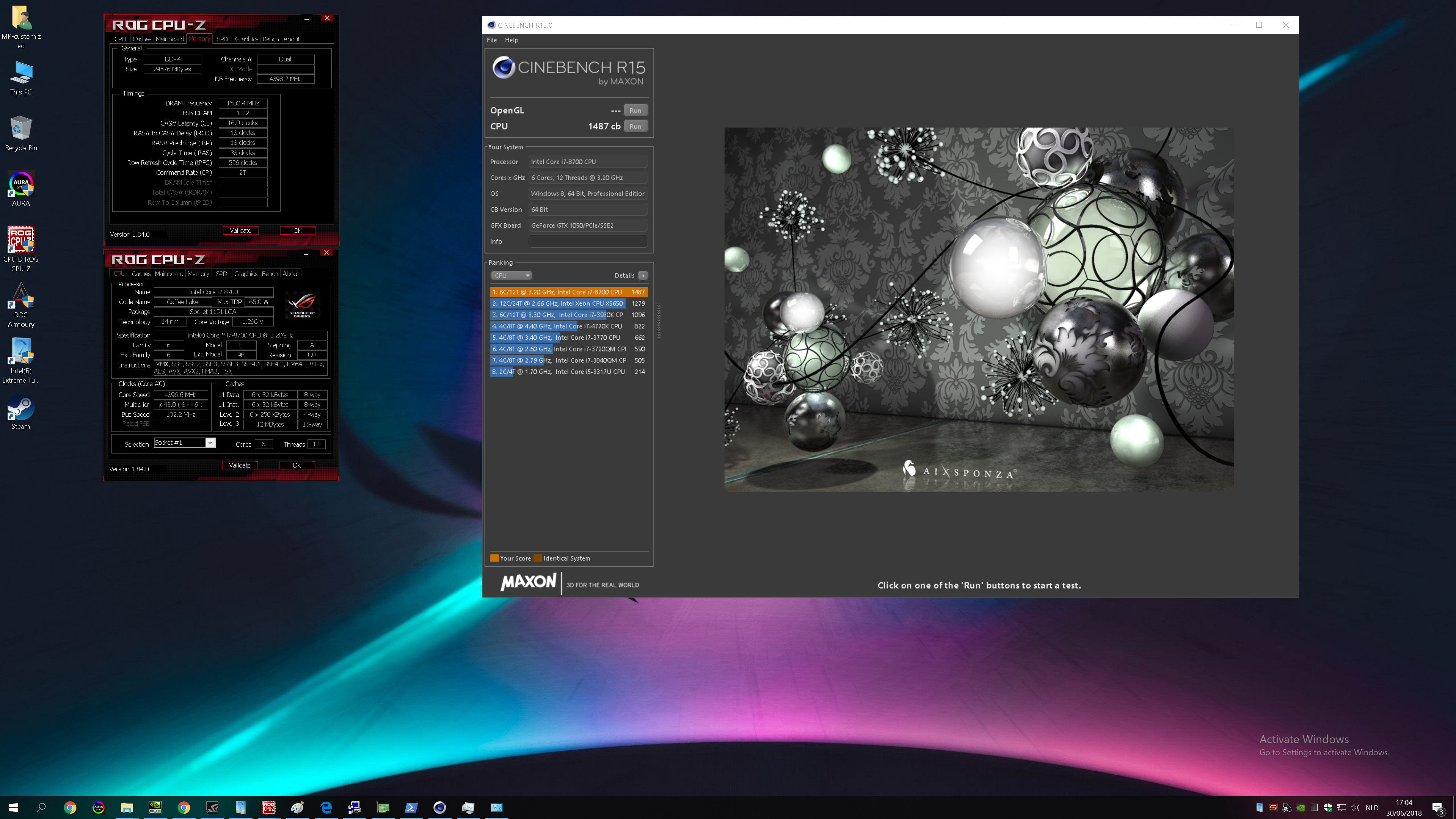Click DRAM Frequency value 1500.4 MHz
Viewport: 1456px width, 819px height.
243,103
